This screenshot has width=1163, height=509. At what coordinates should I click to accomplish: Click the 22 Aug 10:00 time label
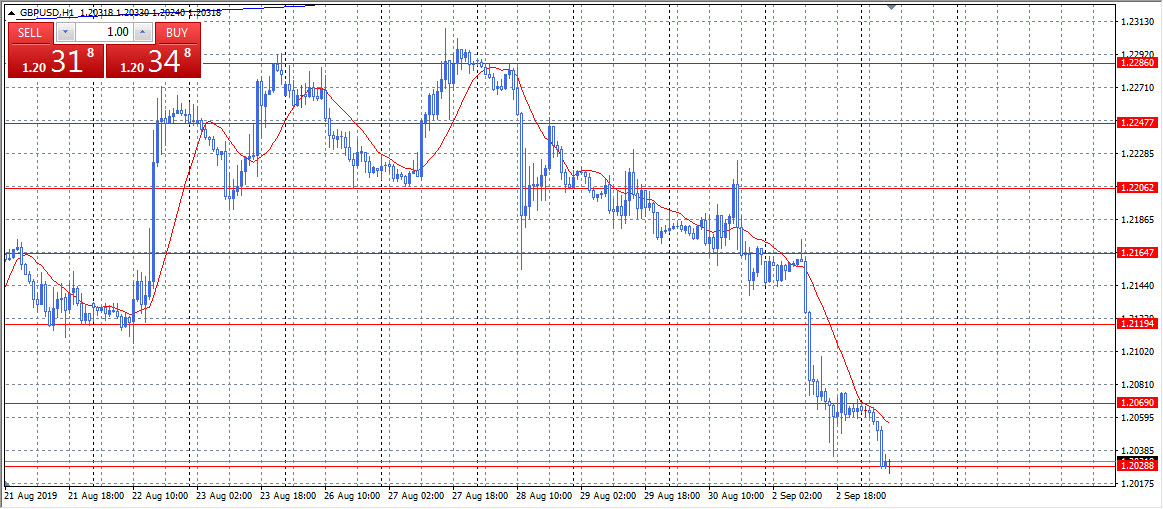[161, 495]
